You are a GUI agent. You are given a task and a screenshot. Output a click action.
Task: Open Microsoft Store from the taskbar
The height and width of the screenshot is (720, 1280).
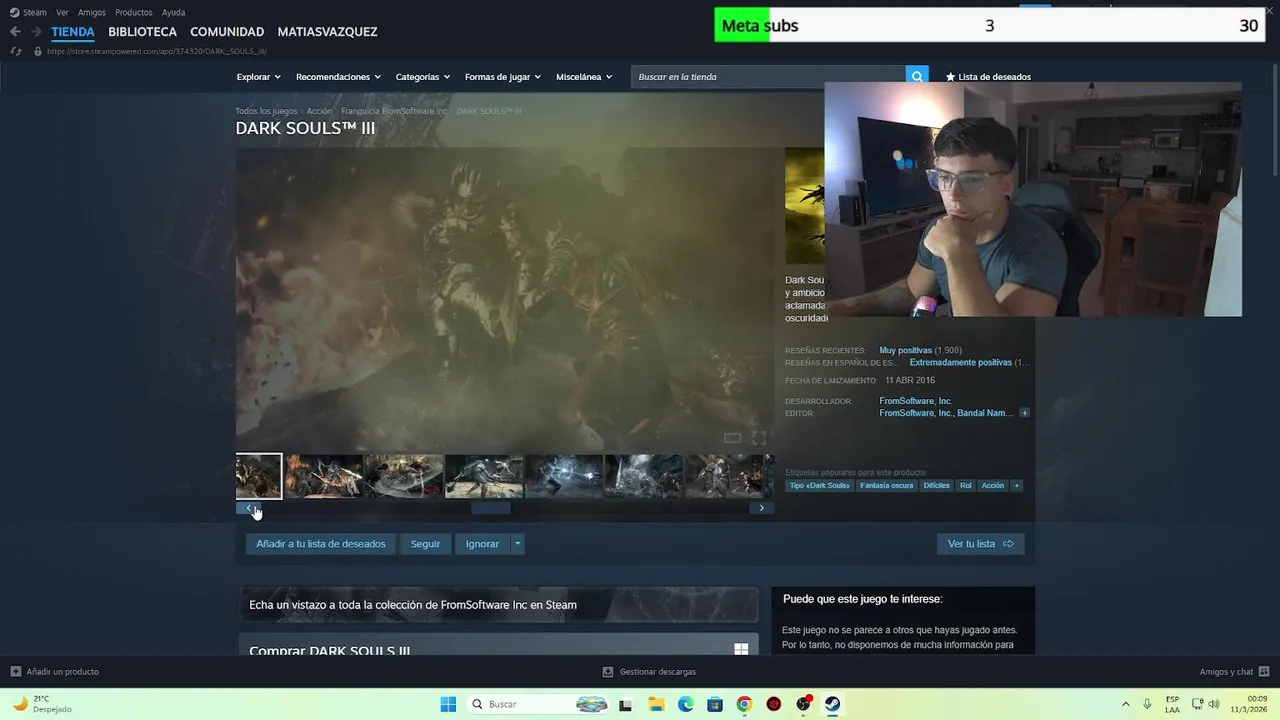[715, 704]
